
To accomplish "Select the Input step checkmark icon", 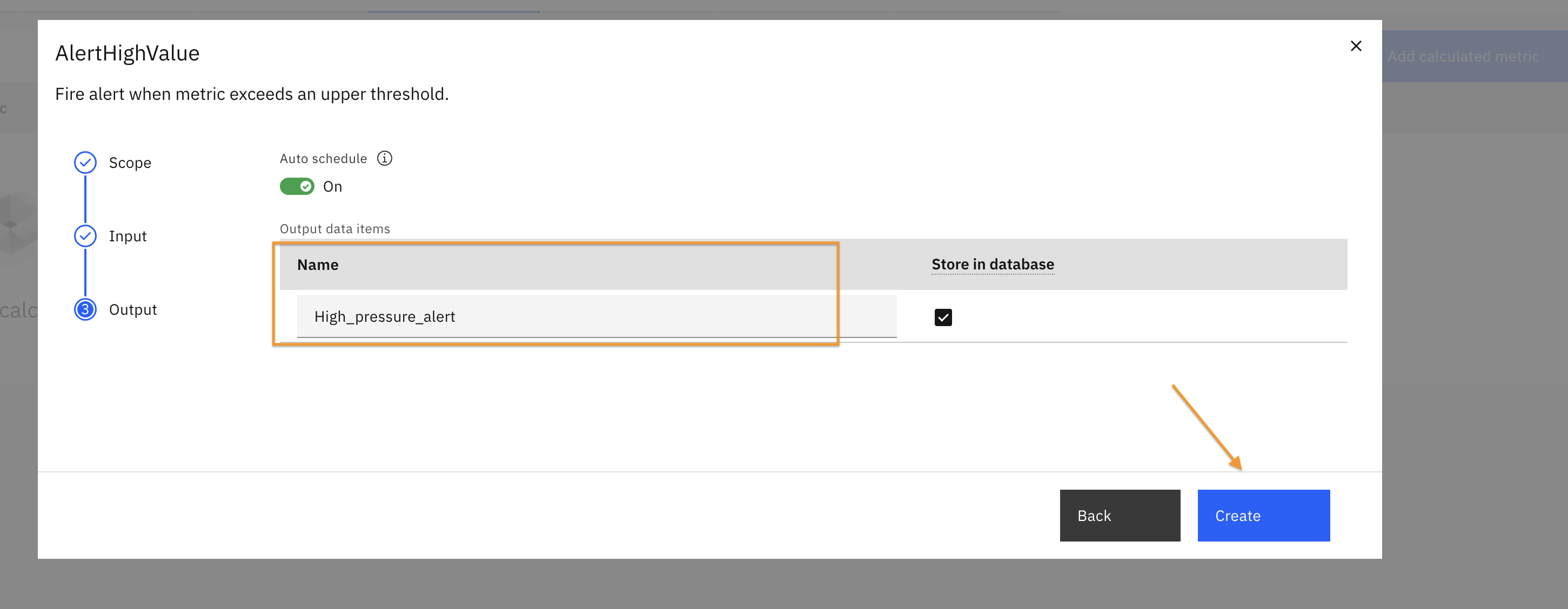I will coord(85,236).
